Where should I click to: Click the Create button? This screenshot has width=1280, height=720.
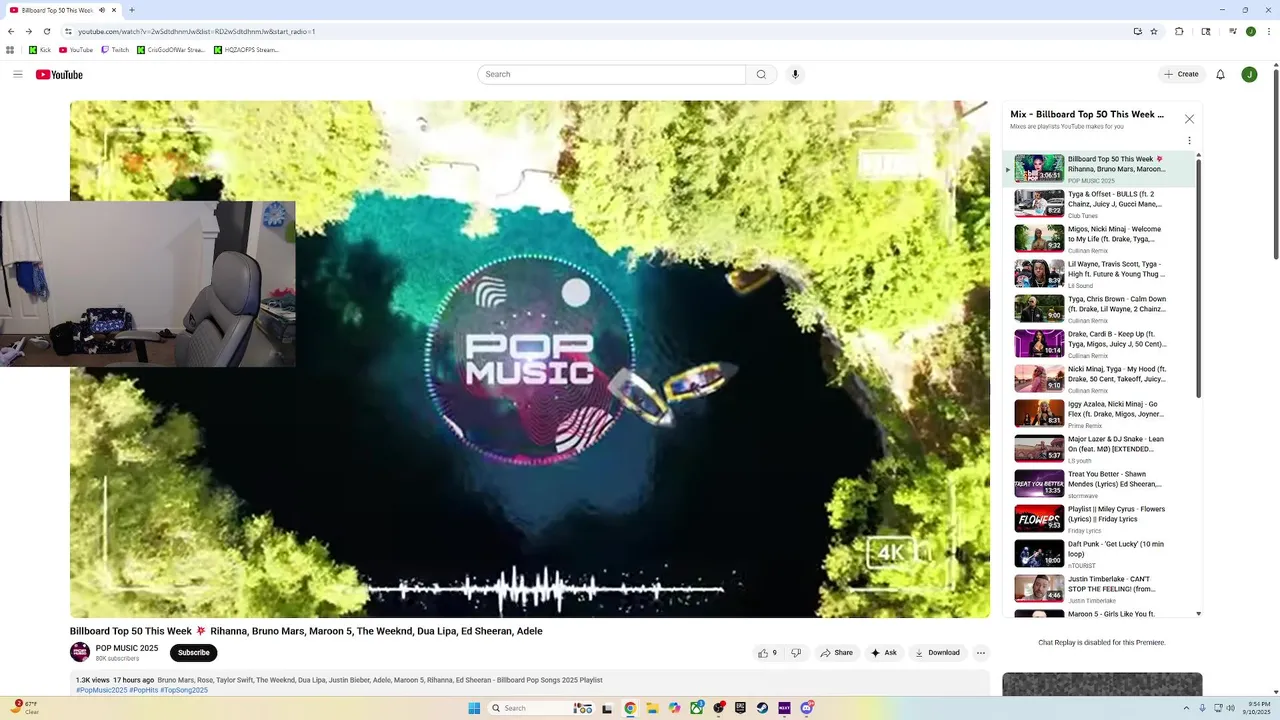[x=1181, y=74]
